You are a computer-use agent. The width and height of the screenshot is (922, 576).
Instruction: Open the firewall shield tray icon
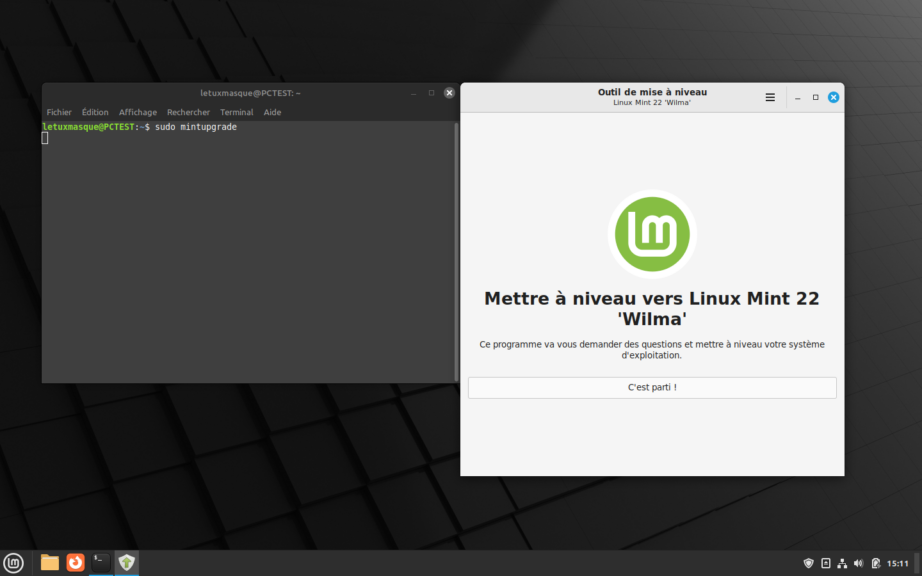pos(809,563)
